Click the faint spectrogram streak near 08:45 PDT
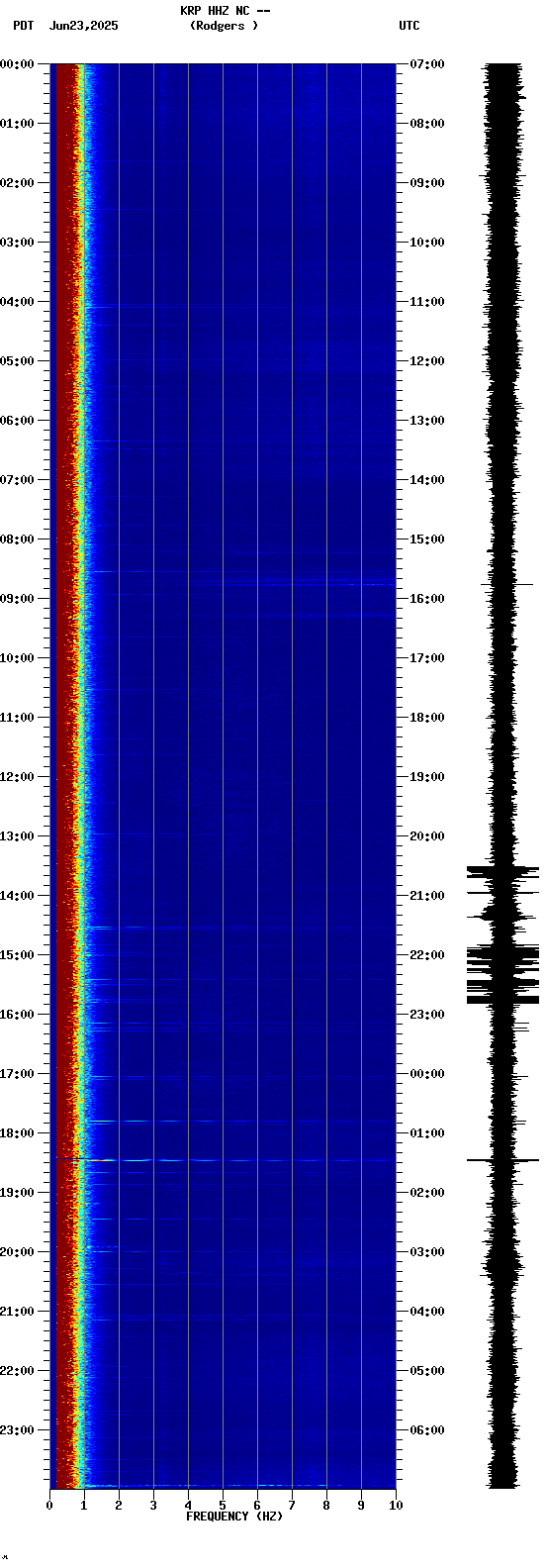 (297, 584)
